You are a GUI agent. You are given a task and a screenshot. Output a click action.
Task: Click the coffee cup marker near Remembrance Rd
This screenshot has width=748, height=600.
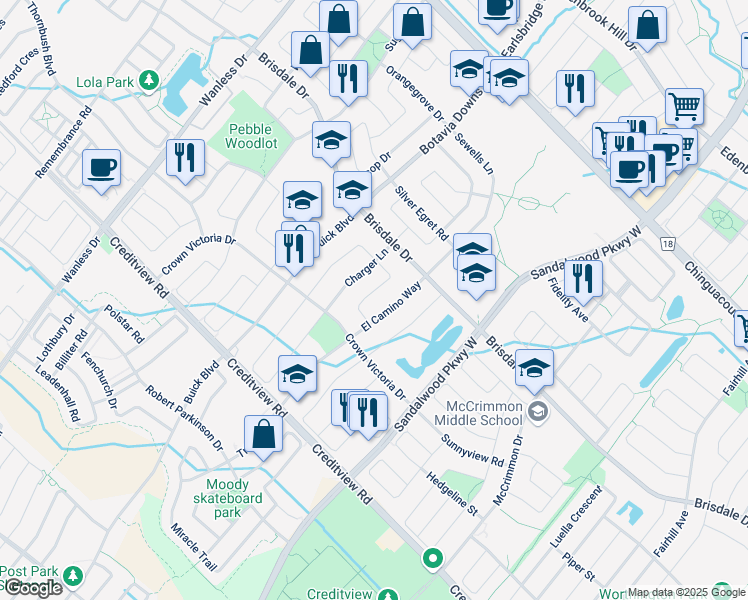(101, 170)
